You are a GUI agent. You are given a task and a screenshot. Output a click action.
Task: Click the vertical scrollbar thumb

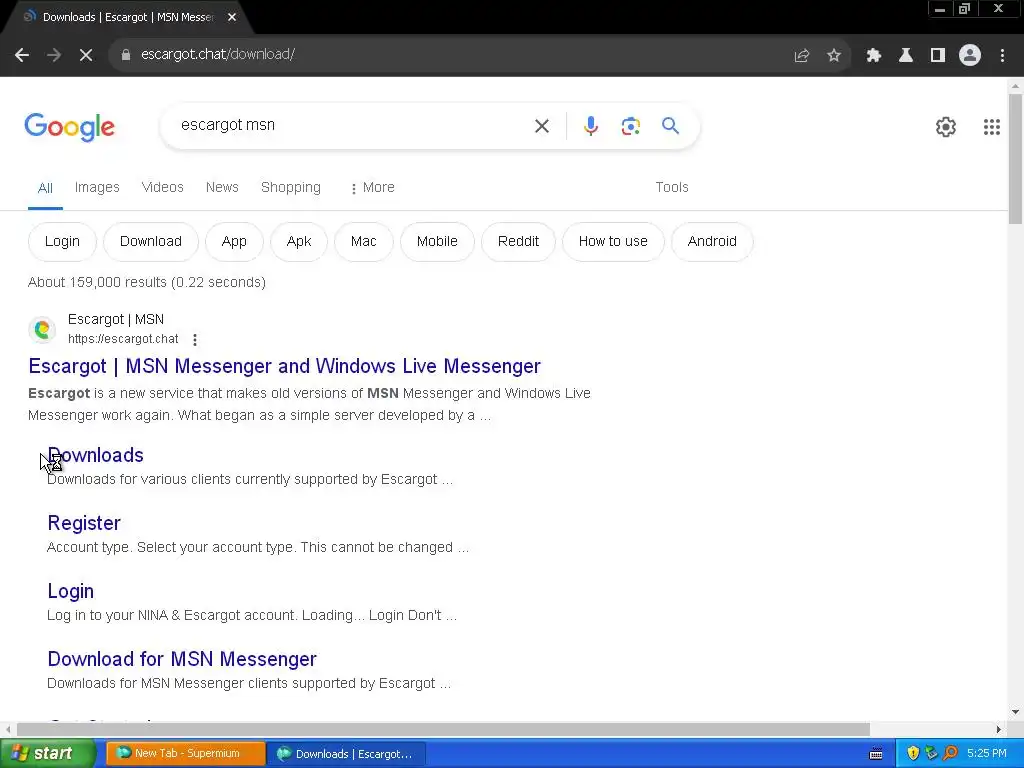[1015, 159]
